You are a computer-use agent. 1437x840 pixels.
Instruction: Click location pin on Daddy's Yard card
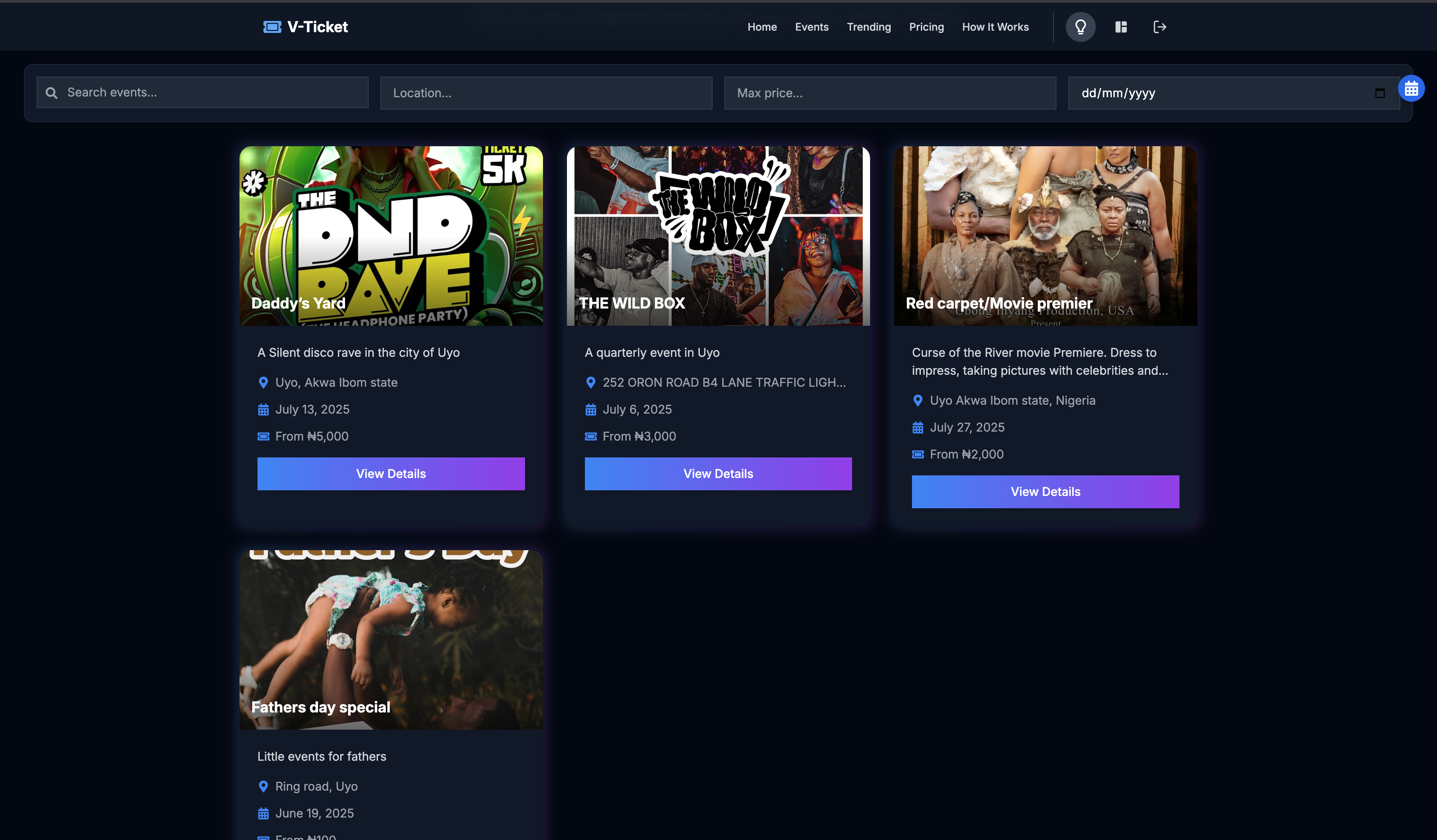point(263,382)
